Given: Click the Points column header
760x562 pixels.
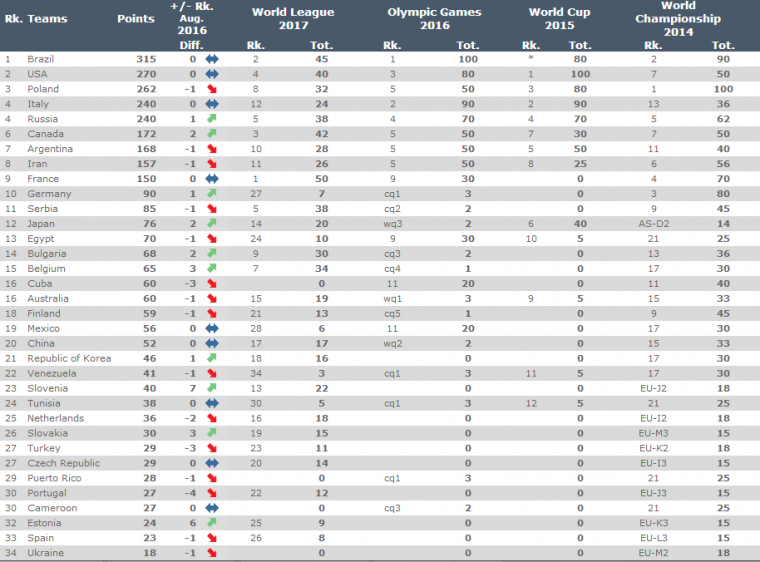Looking at the screenshot, I should pyautogui.click(x=136, y=19).
